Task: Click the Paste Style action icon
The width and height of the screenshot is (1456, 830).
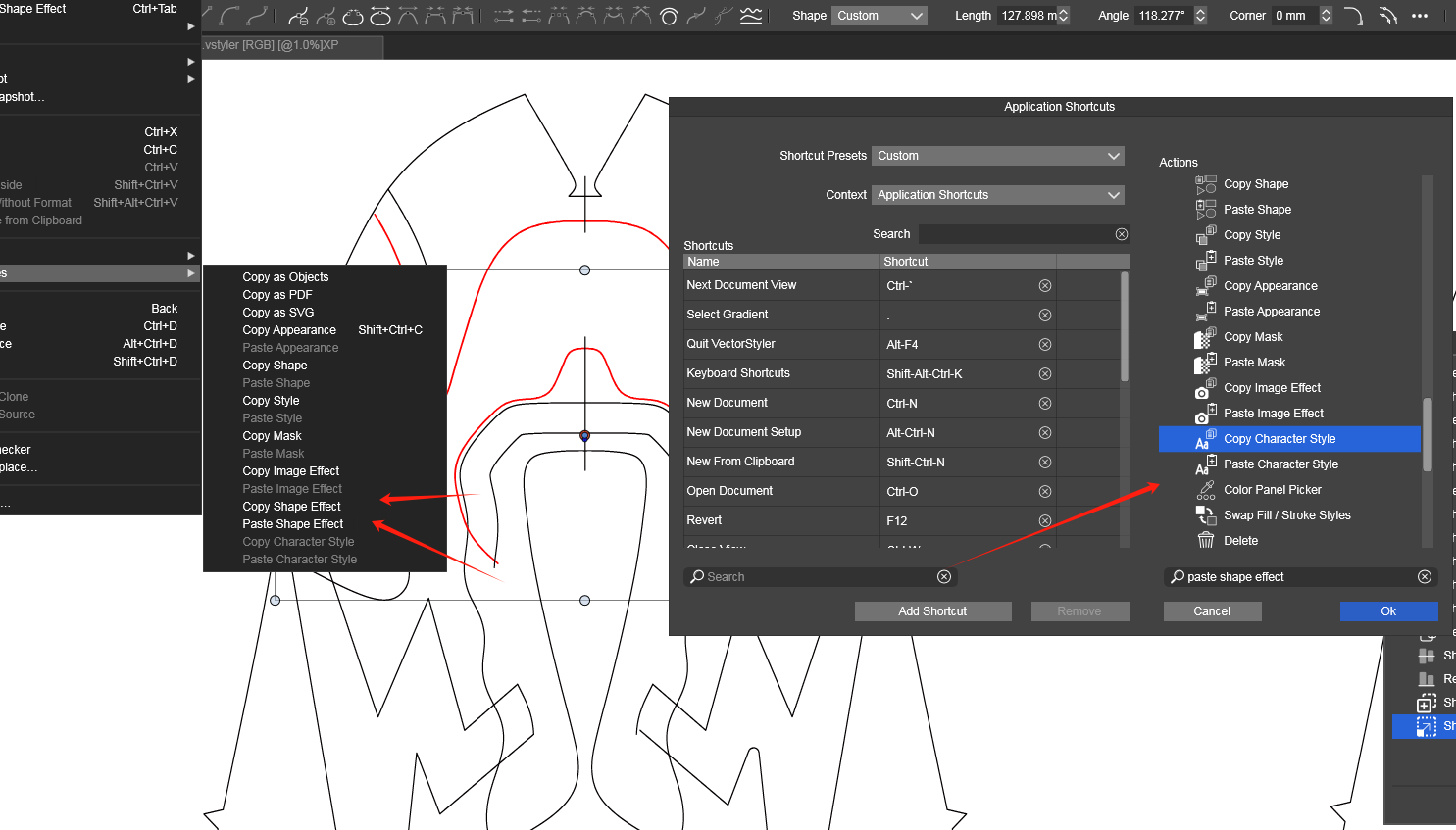Action: pos(1205,261)
